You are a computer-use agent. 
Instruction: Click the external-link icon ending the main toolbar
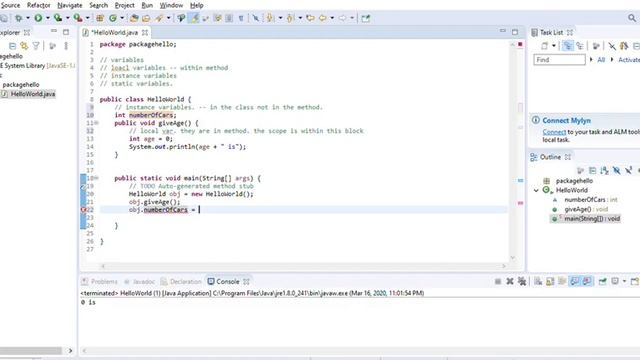point(366,18)
